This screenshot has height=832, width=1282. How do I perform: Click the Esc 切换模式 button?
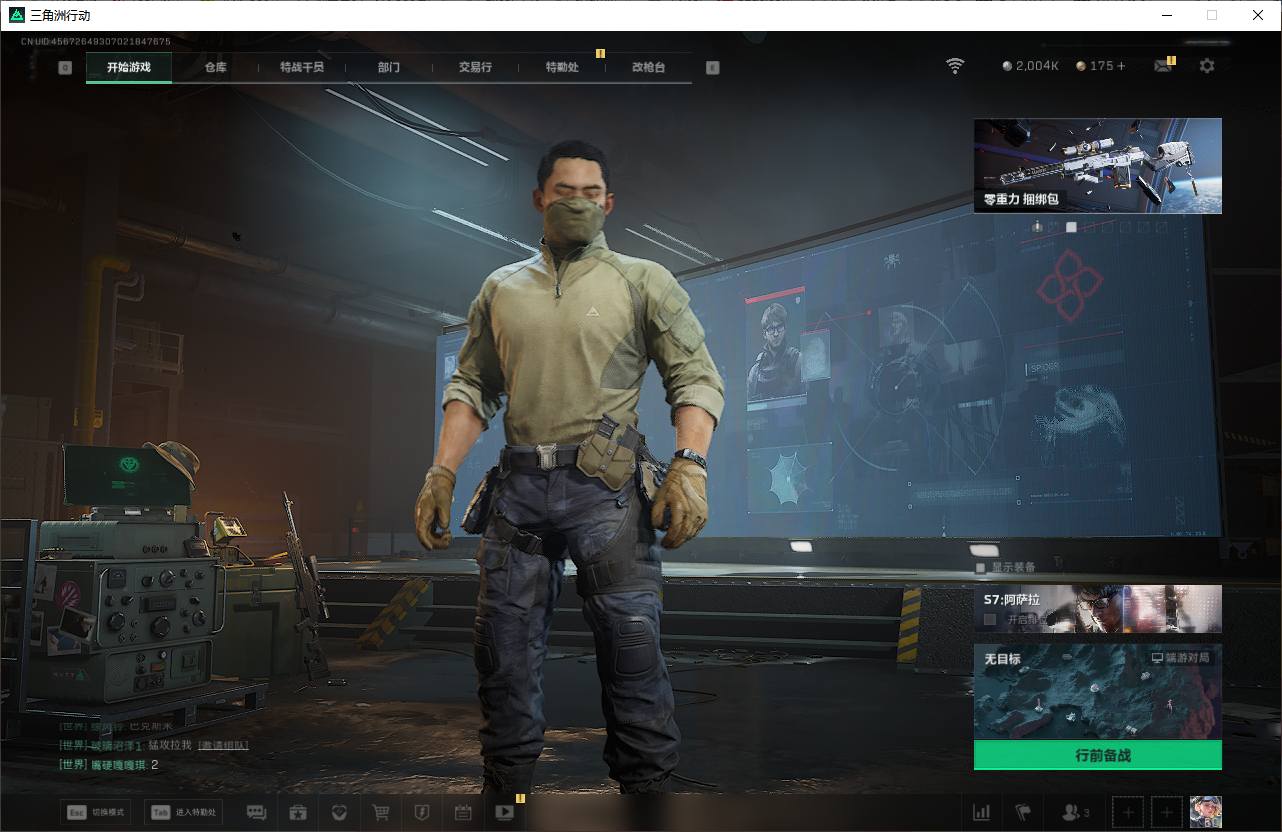[x=96, y=812]
